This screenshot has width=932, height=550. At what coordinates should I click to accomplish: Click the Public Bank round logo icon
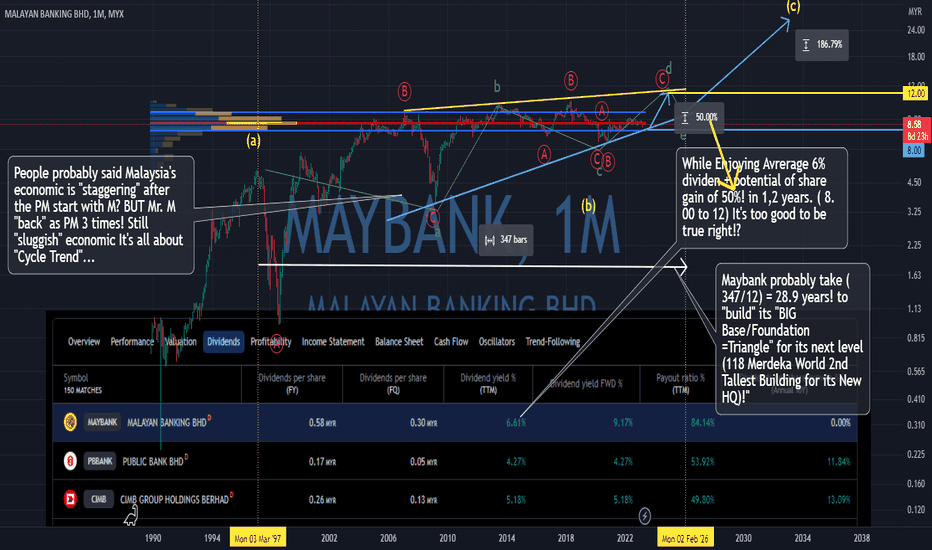70,461
